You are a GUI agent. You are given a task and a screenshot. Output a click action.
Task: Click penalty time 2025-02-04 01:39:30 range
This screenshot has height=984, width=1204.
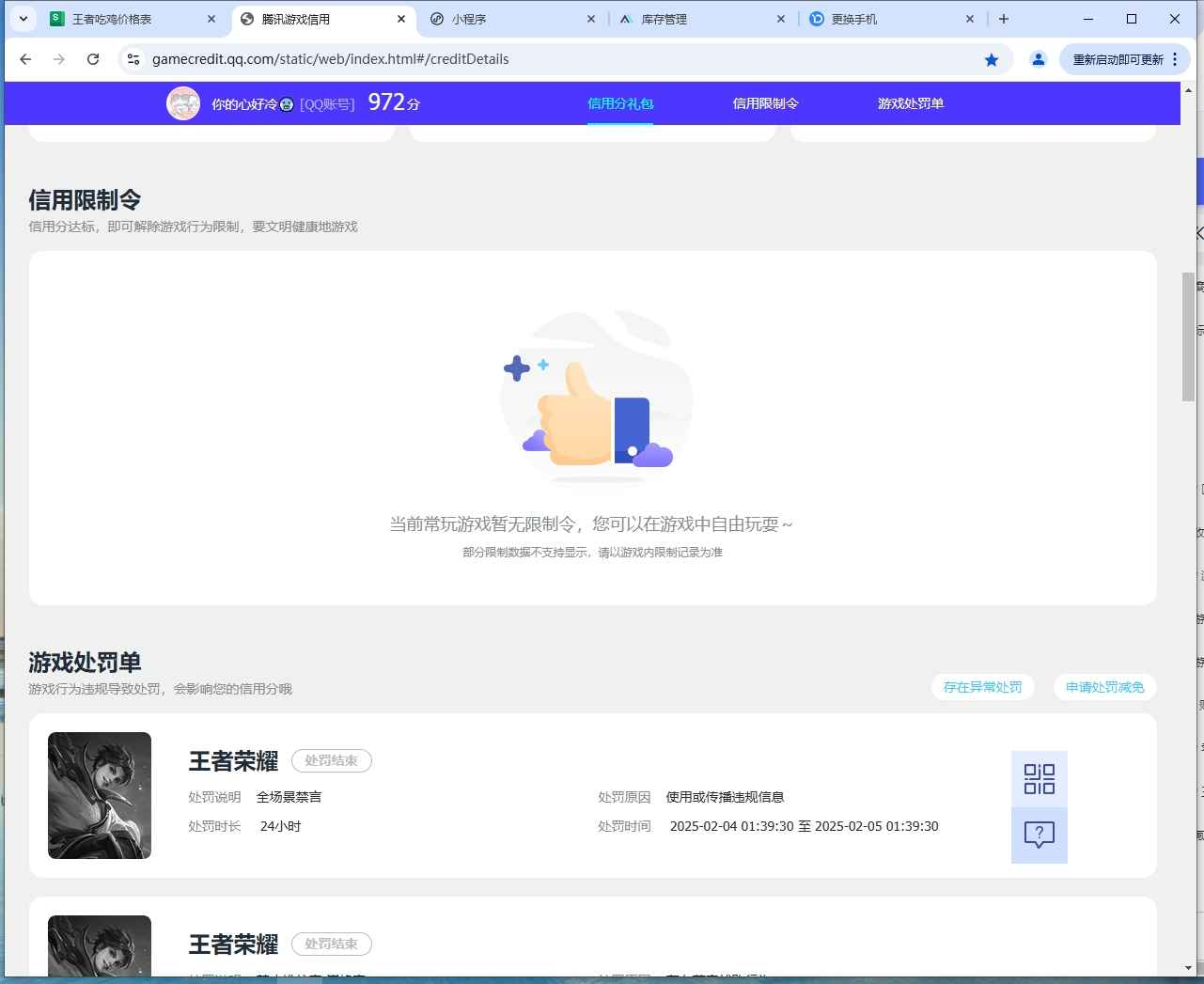pos(804,826)
